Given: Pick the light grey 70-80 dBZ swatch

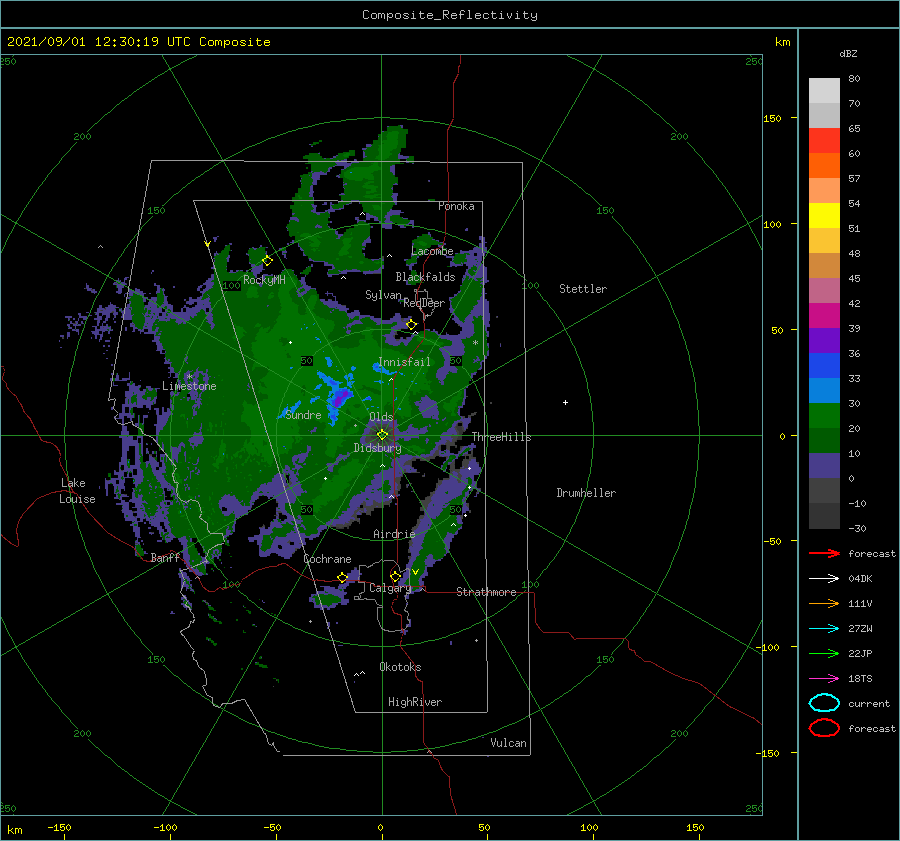Looking at the screenshot, I should point(824,90).
